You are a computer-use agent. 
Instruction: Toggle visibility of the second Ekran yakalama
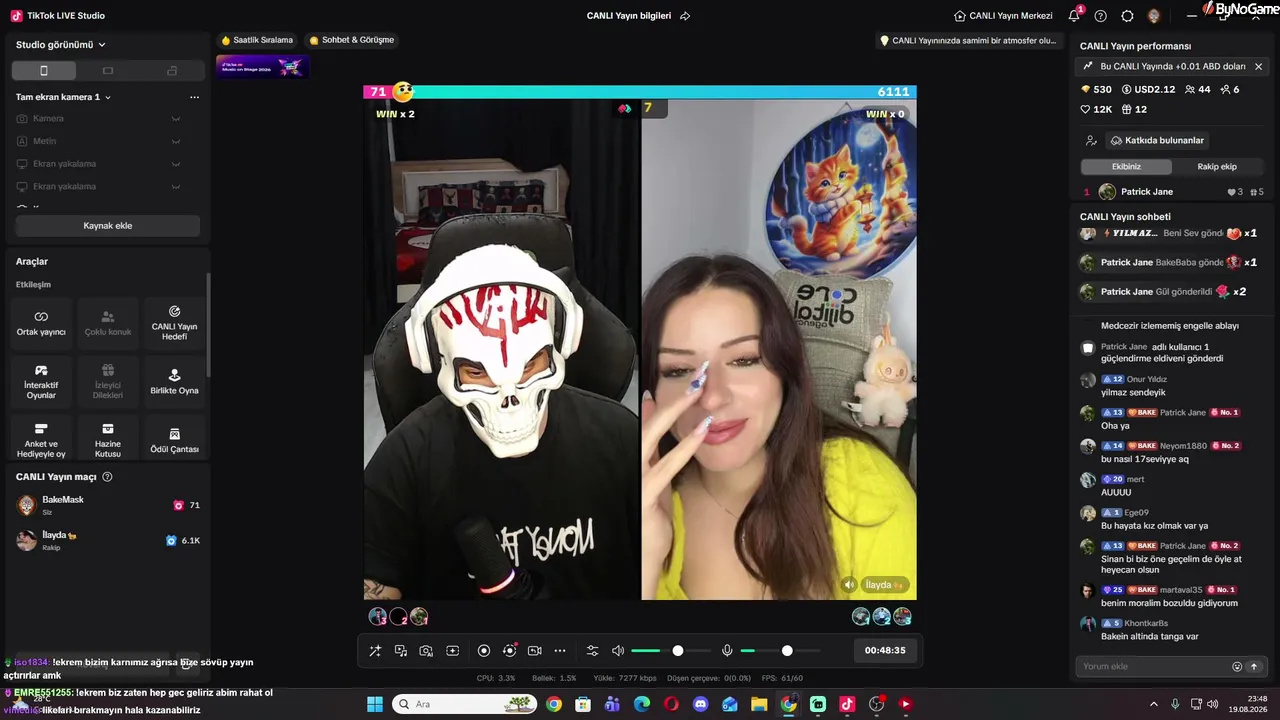tap(176, 186)
